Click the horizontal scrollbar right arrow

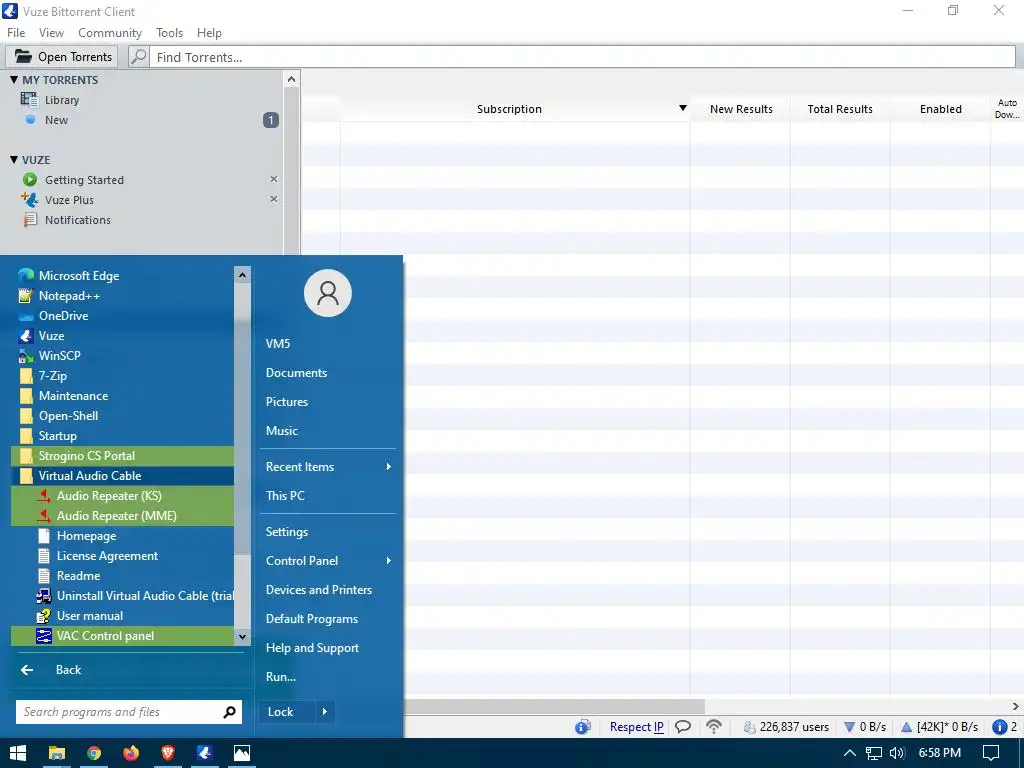click(1016, 706)
